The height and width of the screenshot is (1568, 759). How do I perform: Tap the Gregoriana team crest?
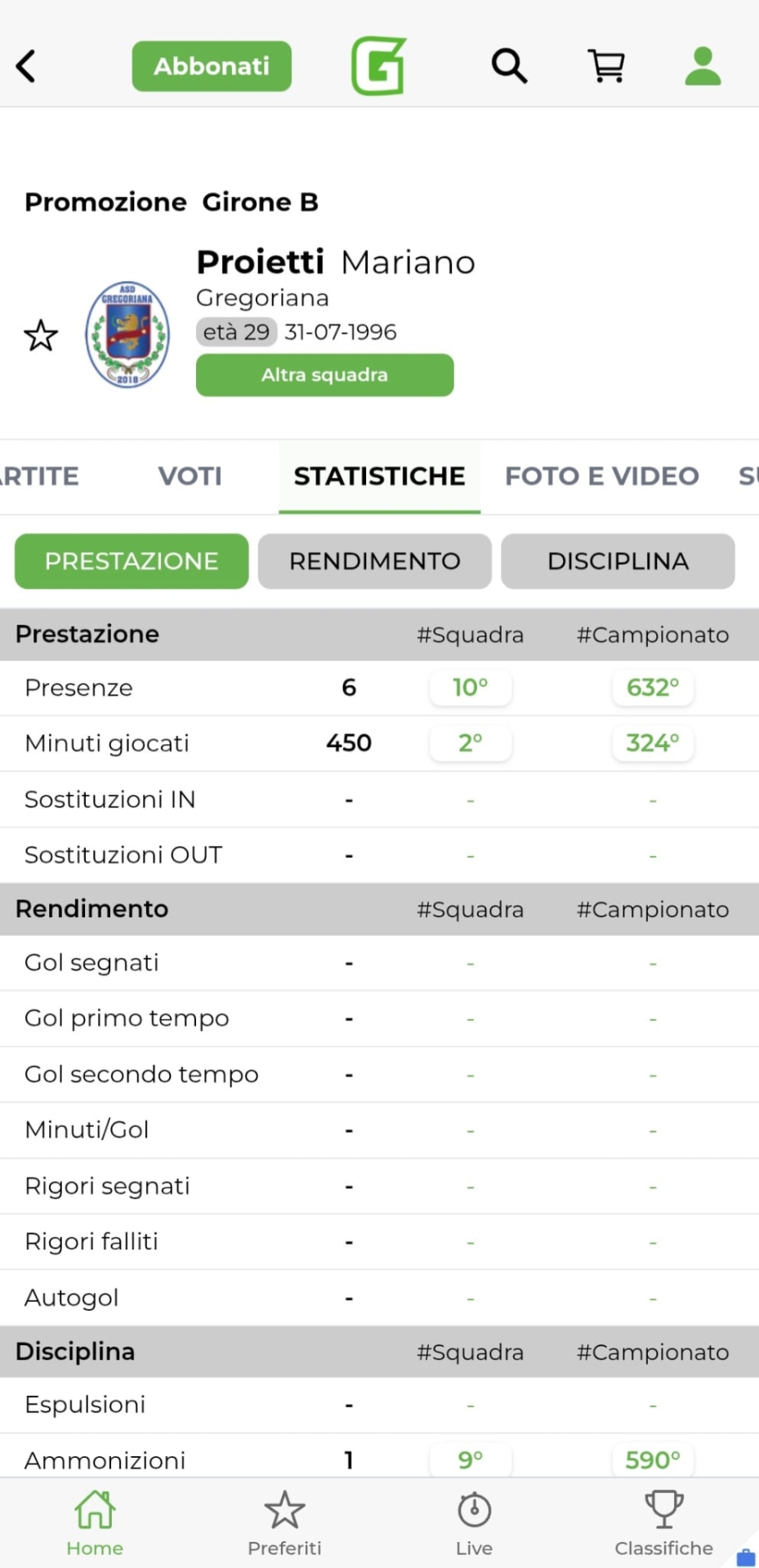[x=127, y=335]
